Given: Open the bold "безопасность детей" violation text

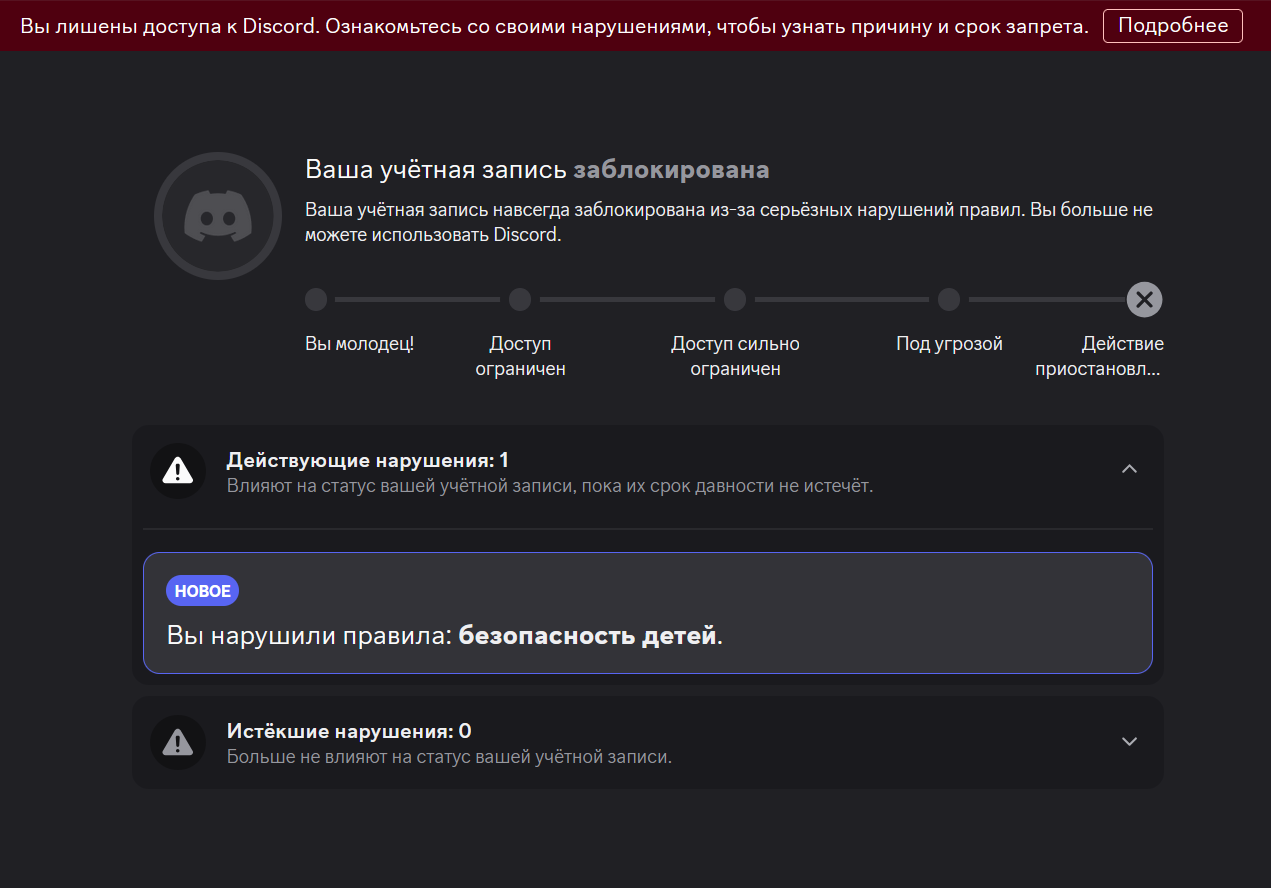Looking at the screenshot, I should click(588, 636).
